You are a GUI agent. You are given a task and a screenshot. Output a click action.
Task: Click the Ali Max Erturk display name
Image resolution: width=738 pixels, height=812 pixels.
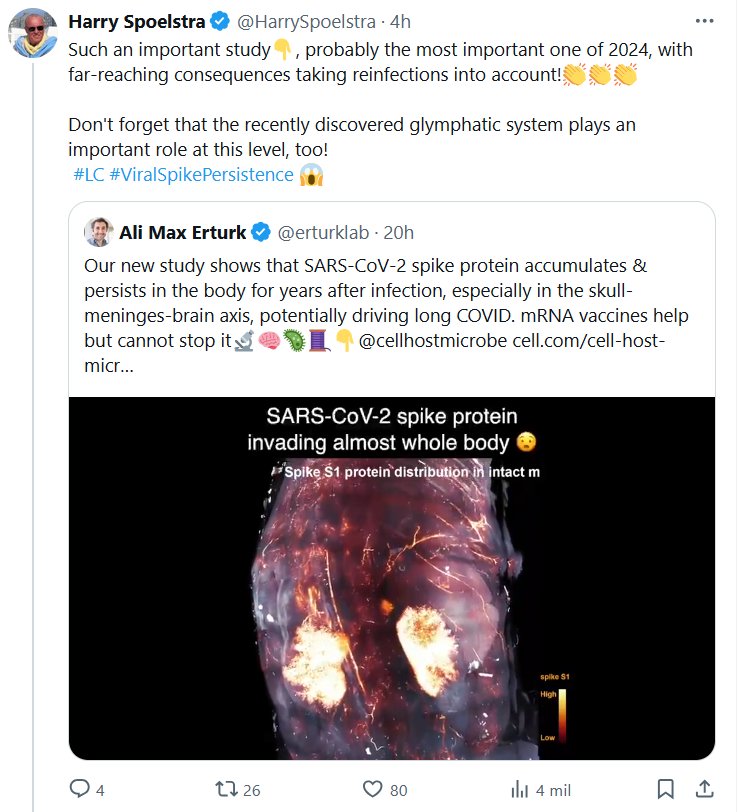click(x=182, y=233)
